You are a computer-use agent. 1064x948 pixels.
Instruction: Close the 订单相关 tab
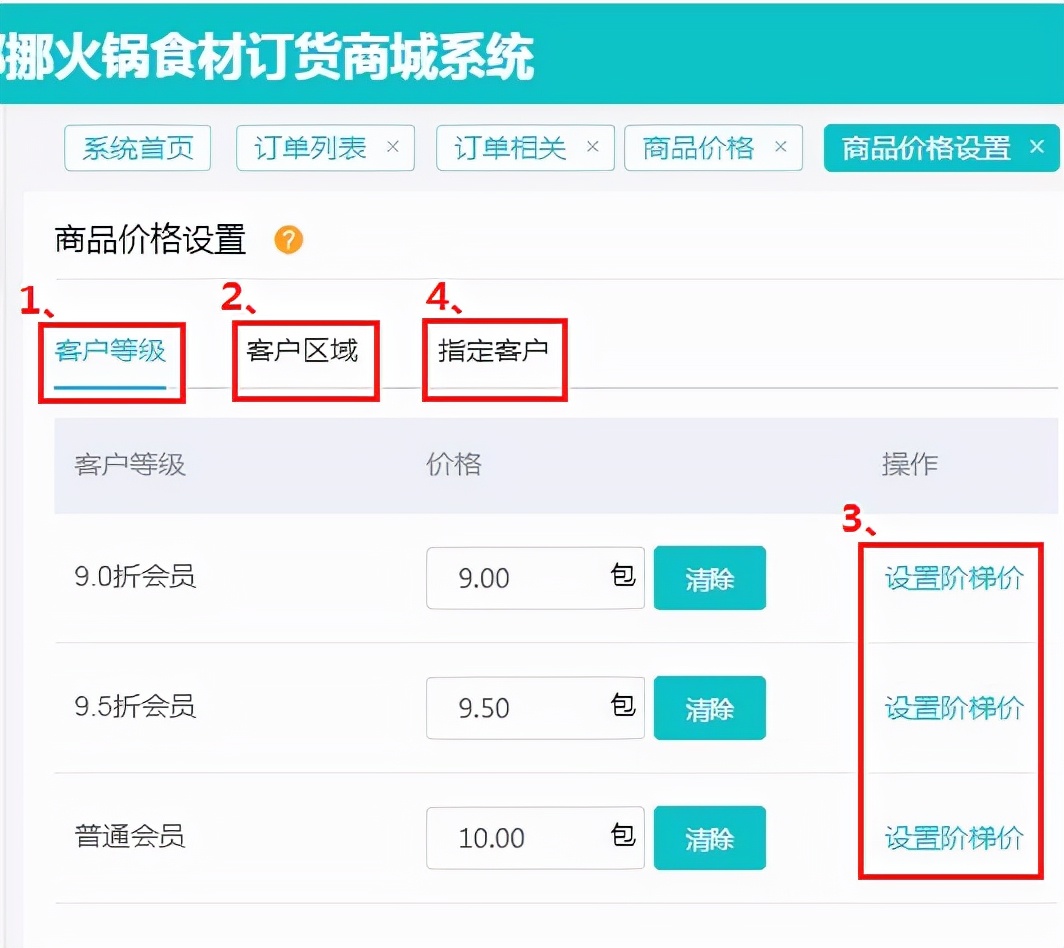[593, 147]
